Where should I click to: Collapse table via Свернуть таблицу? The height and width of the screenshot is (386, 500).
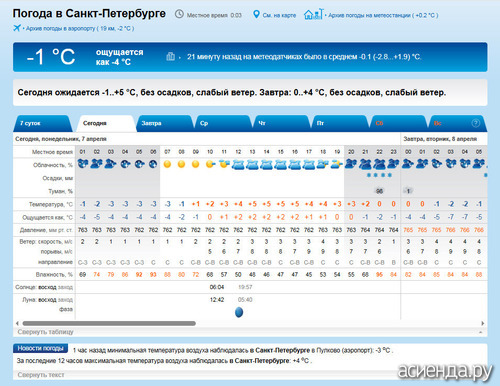45,332
